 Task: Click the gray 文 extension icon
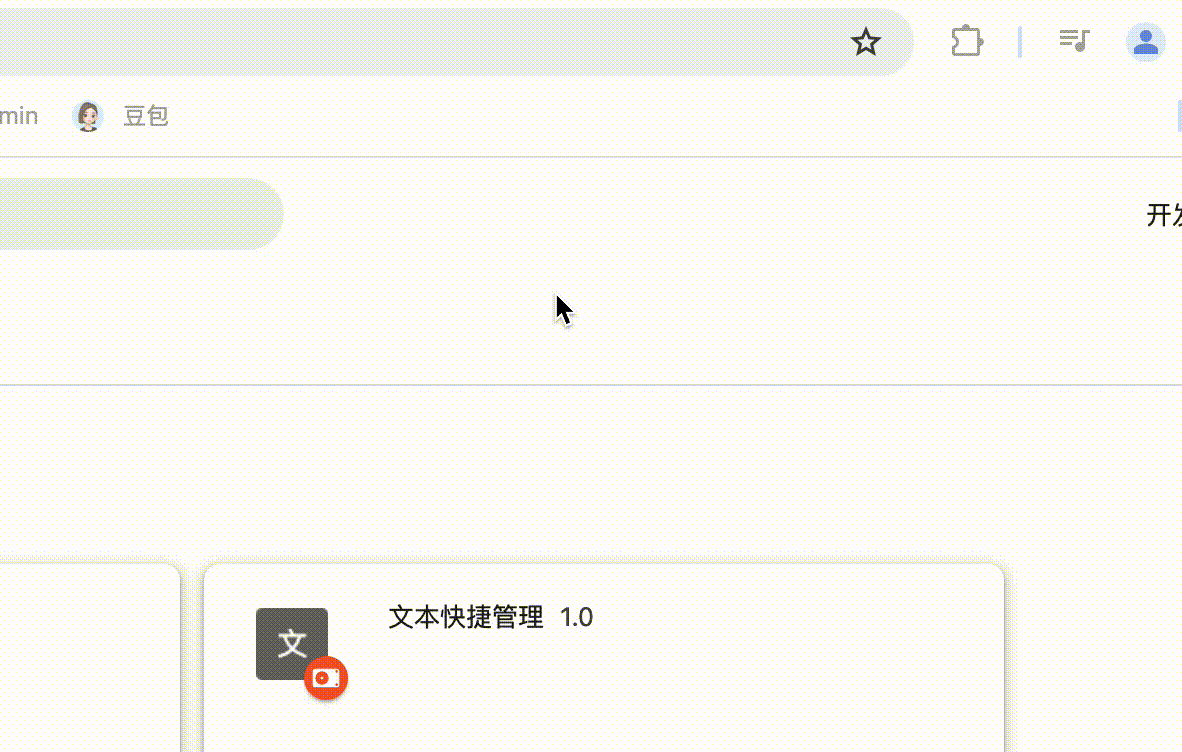click(292, 643)
